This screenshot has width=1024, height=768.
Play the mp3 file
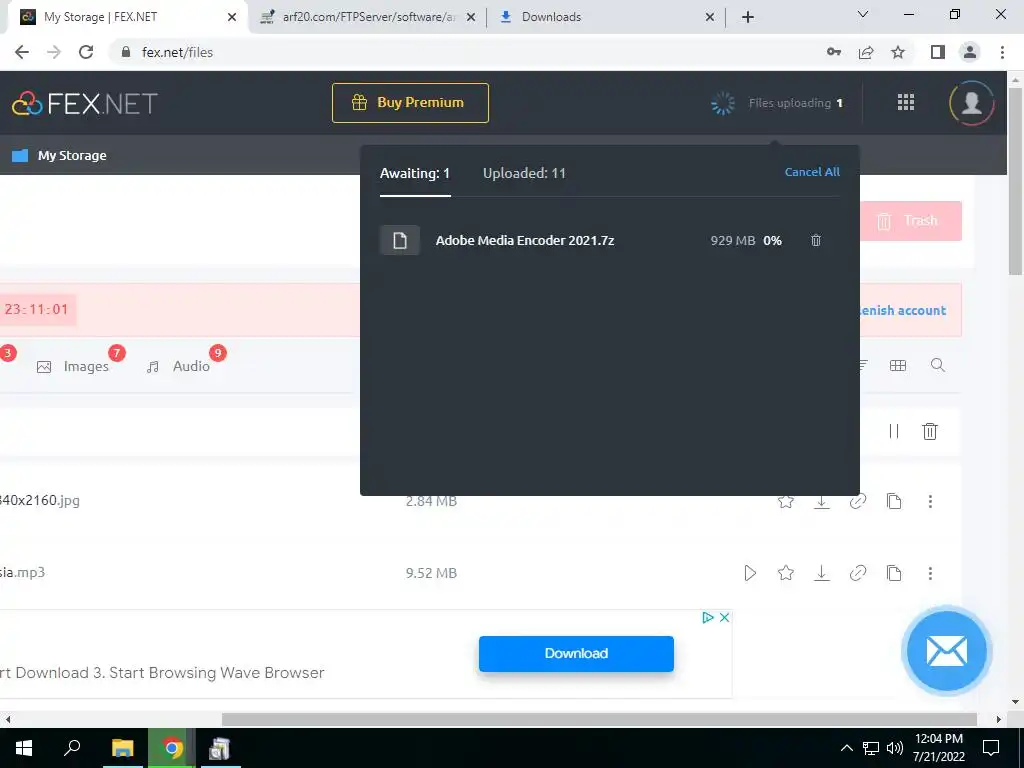point(750,573)
